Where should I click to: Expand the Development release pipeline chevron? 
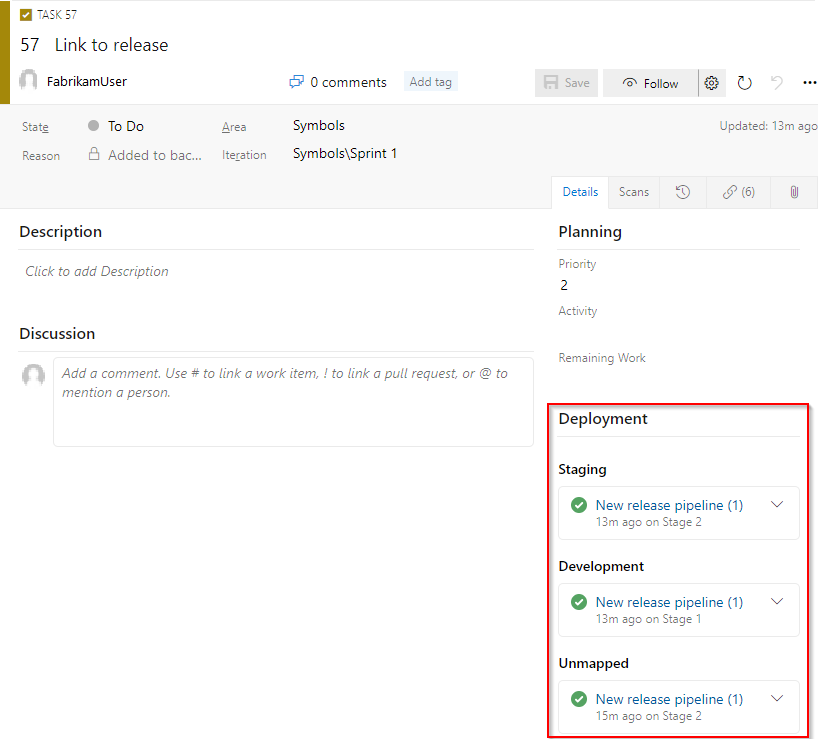(x=777, y=602)
